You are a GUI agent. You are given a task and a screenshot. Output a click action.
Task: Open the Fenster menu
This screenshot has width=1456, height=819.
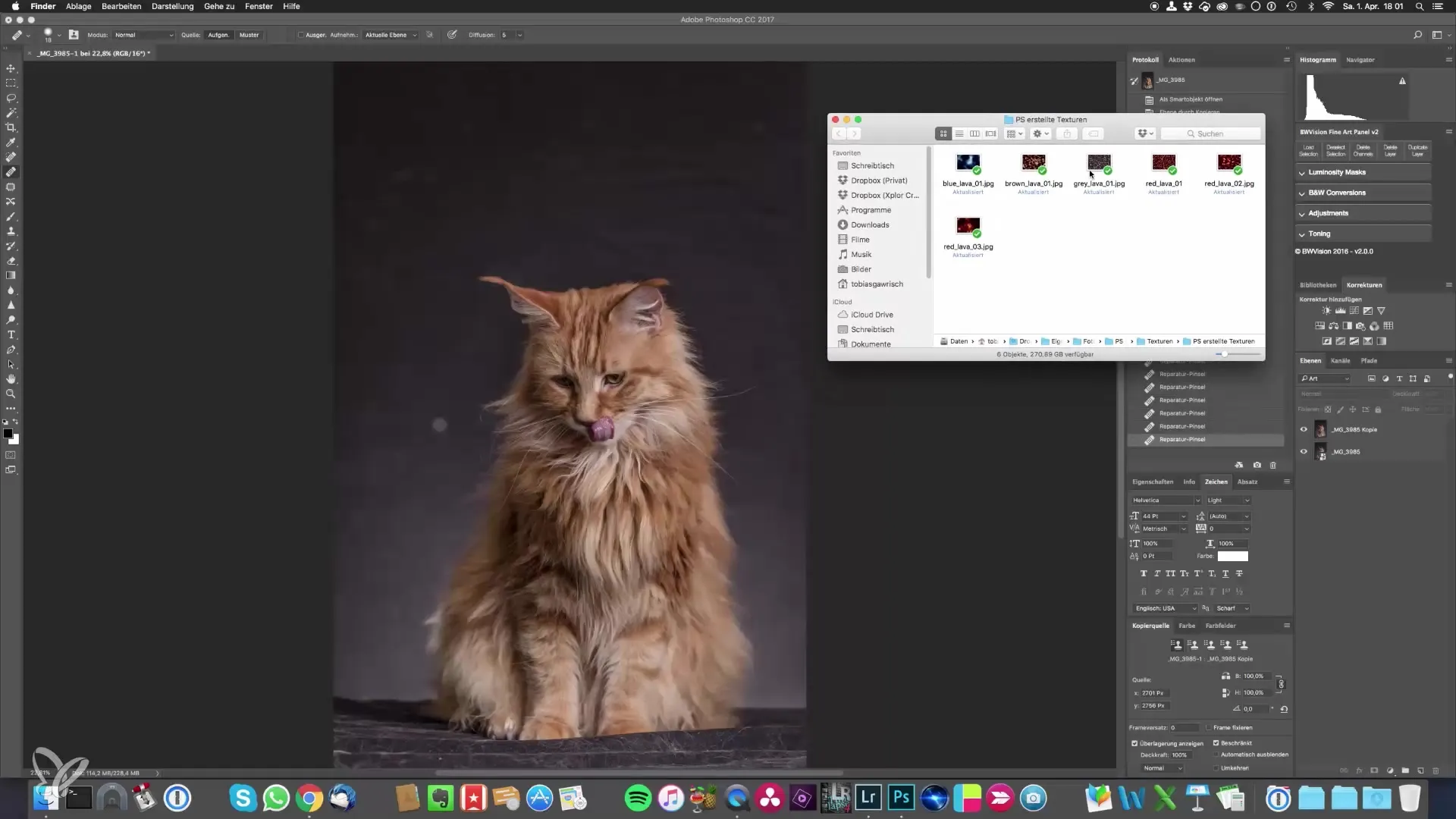tap(259, 6)
